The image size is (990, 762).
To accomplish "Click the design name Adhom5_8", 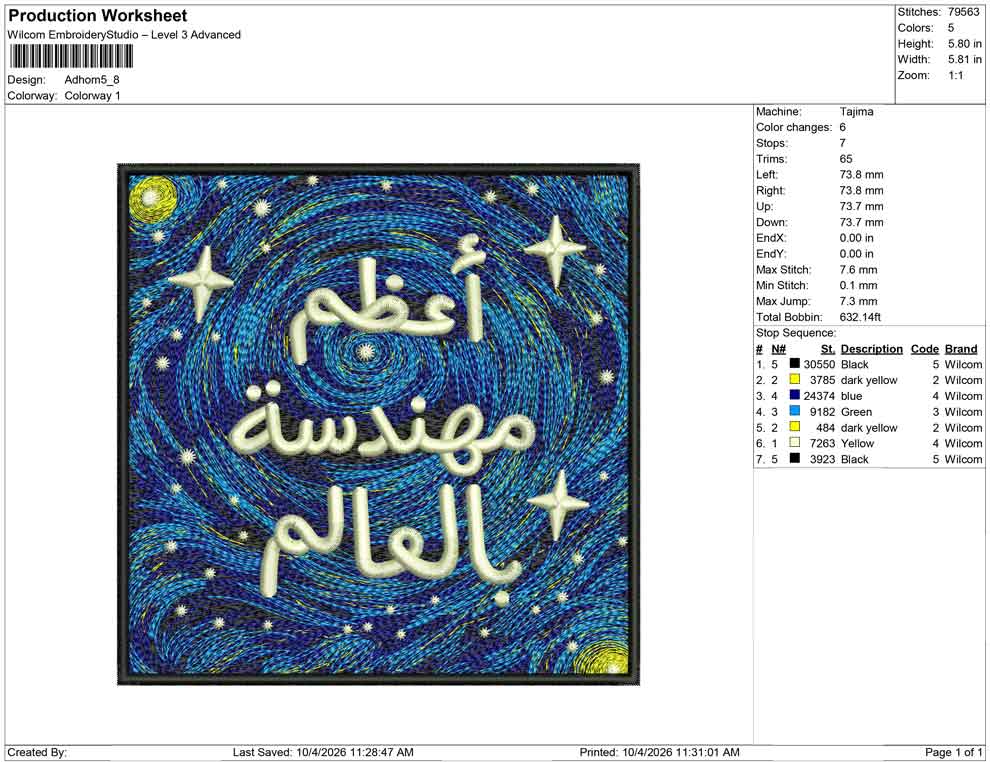I will point(92,80).
